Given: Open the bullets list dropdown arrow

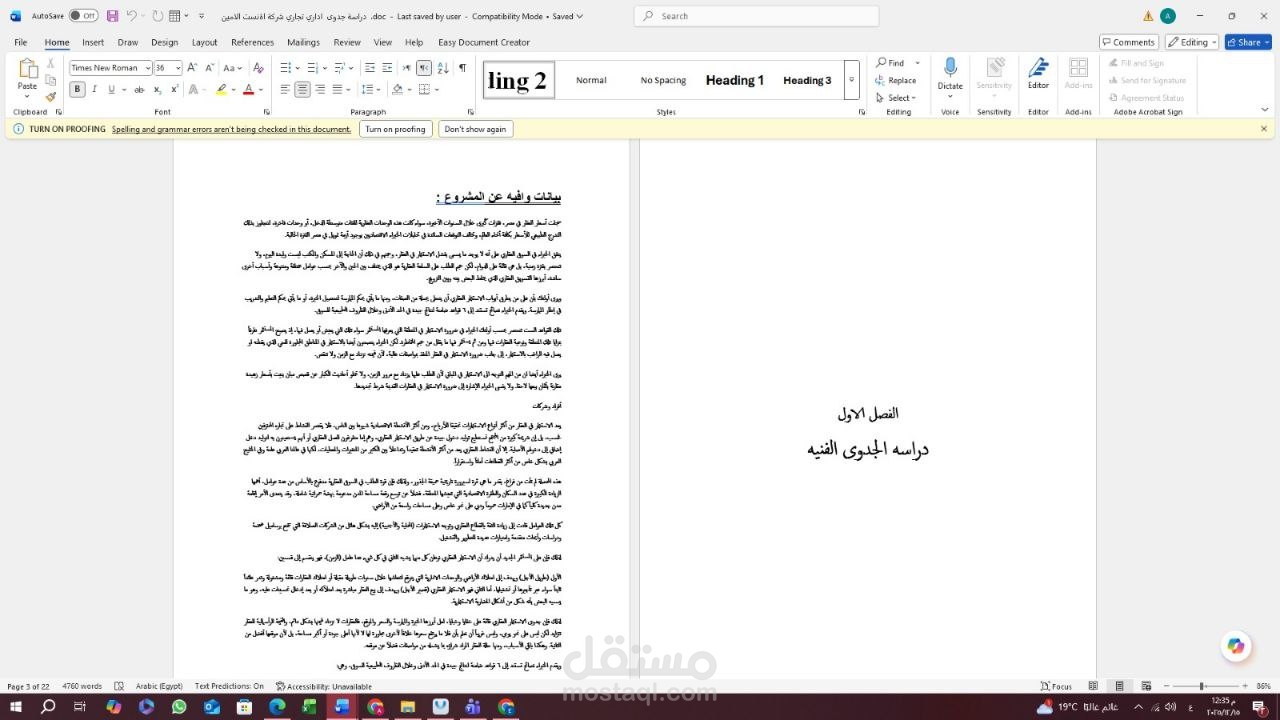Looking at the screenshot, I should pos(298,68).
